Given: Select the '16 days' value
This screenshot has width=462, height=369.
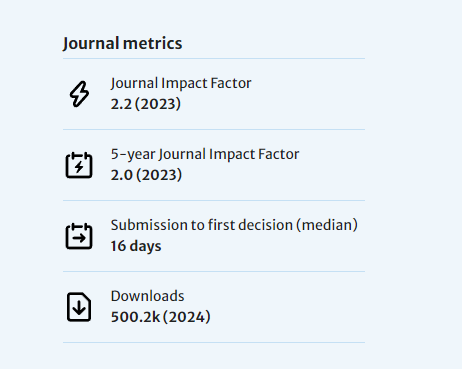Looking at the screenshot, I should click(x=136, y=246).
